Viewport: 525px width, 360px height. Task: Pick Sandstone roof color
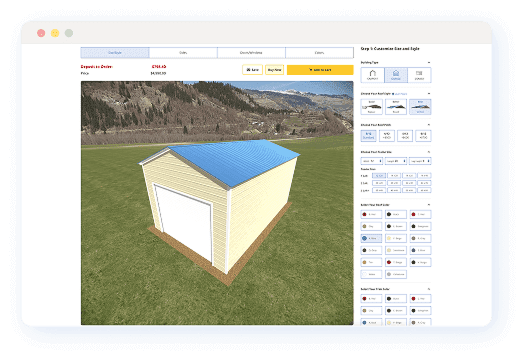point(396,250)
